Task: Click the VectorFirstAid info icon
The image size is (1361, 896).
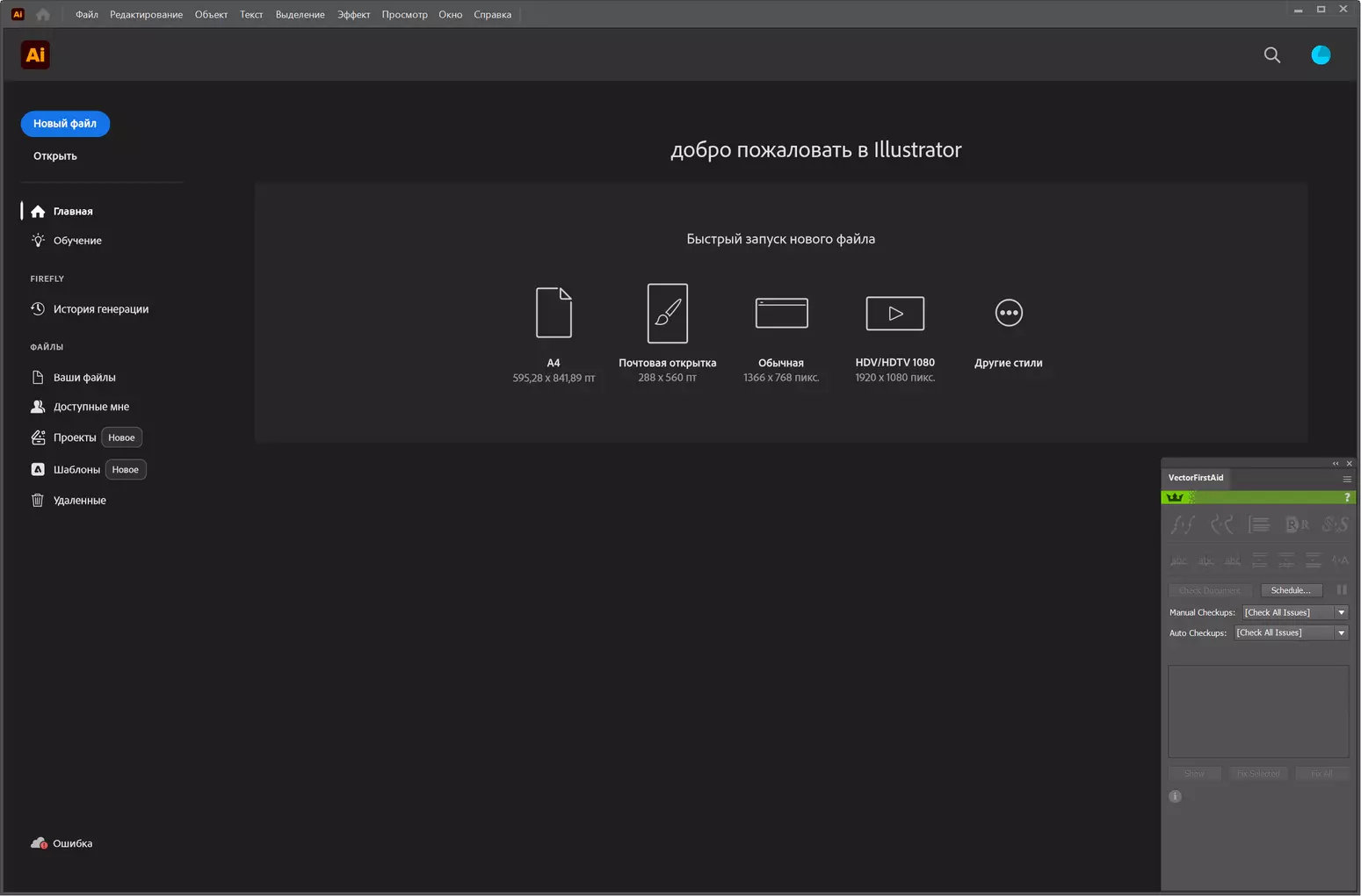Action: point(1175,797)
